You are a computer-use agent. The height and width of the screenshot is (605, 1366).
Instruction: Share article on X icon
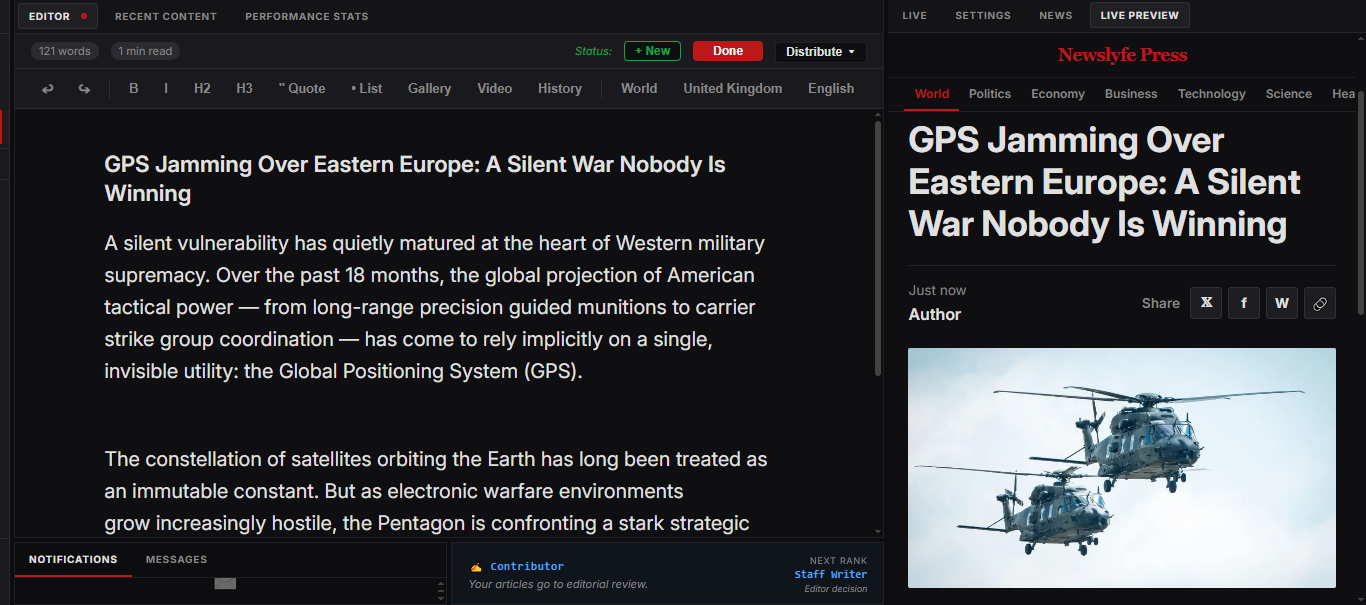pos(1206,303)
